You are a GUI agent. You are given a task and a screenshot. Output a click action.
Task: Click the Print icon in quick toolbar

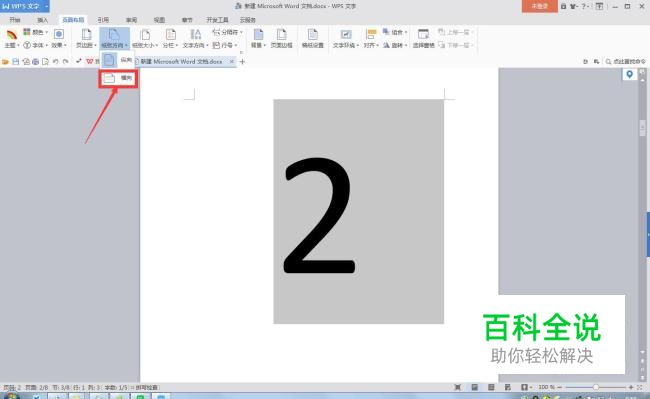pos(35,62)
